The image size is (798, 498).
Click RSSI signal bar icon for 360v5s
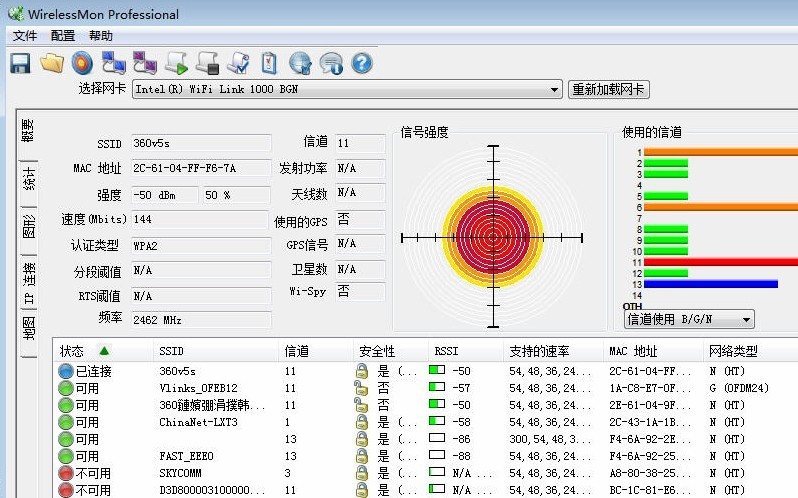click(437, 370)
